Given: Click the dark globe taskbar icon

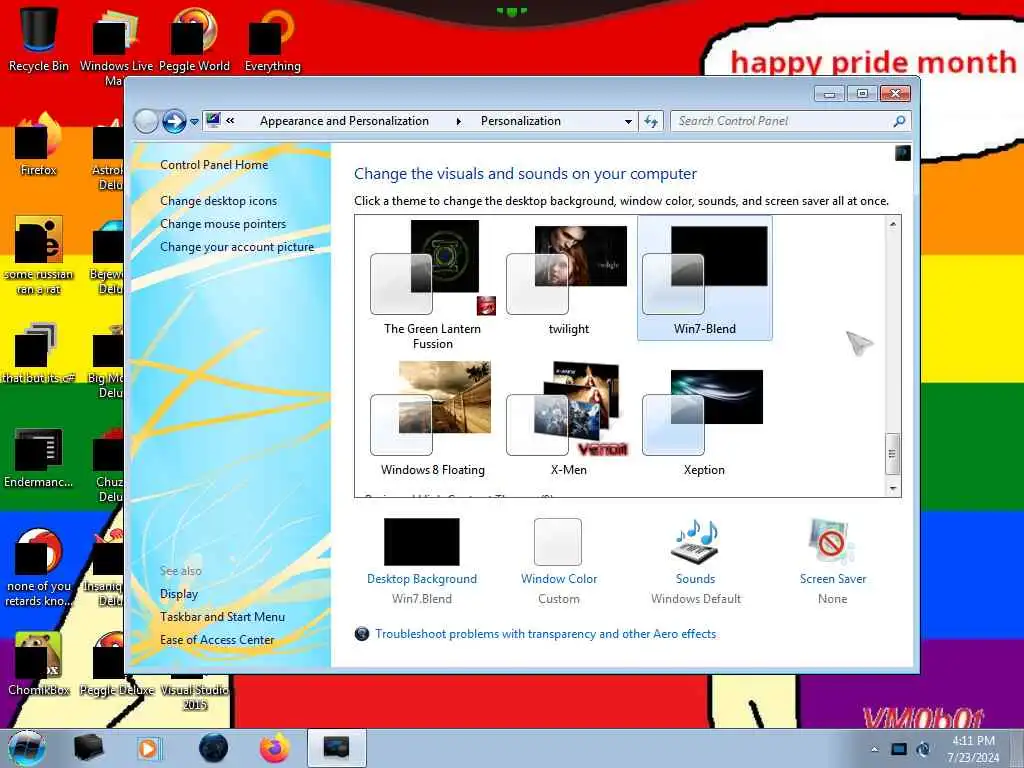Looking at the screenshot, I should tap(214, 748).
